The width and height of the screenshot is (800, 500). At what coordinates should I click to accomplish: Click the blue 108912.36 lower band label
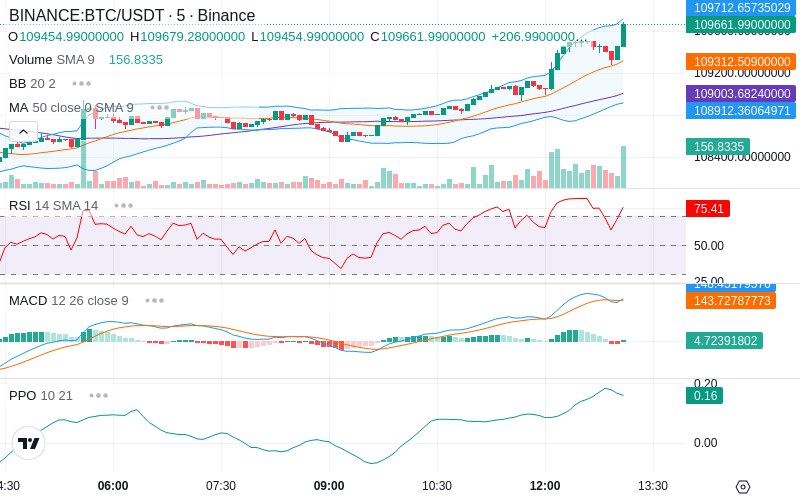point(741,110)
